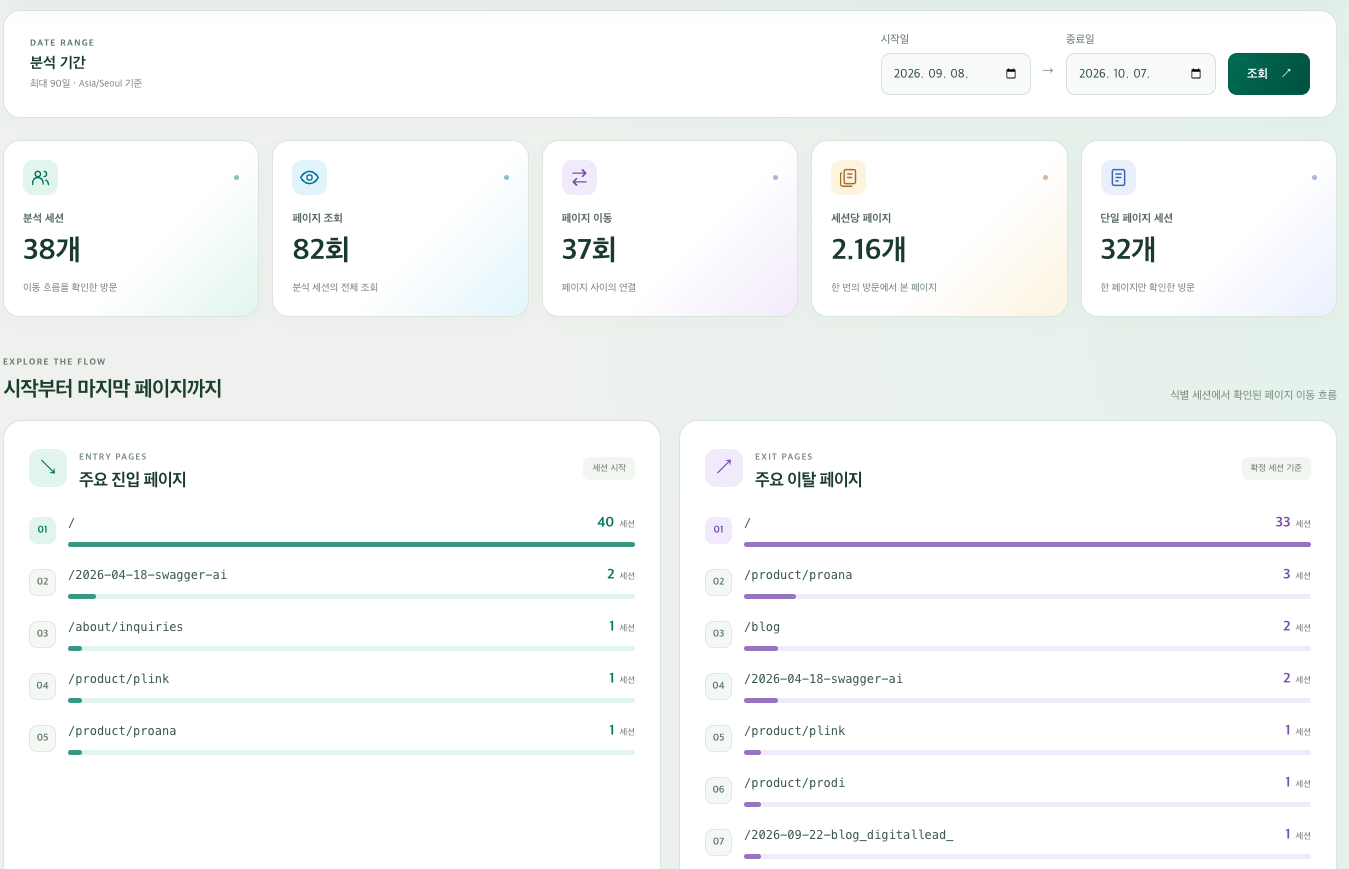Select exit page row /blog
The width and height of the screenshot is (1349, 869).
pos(1008,633)
